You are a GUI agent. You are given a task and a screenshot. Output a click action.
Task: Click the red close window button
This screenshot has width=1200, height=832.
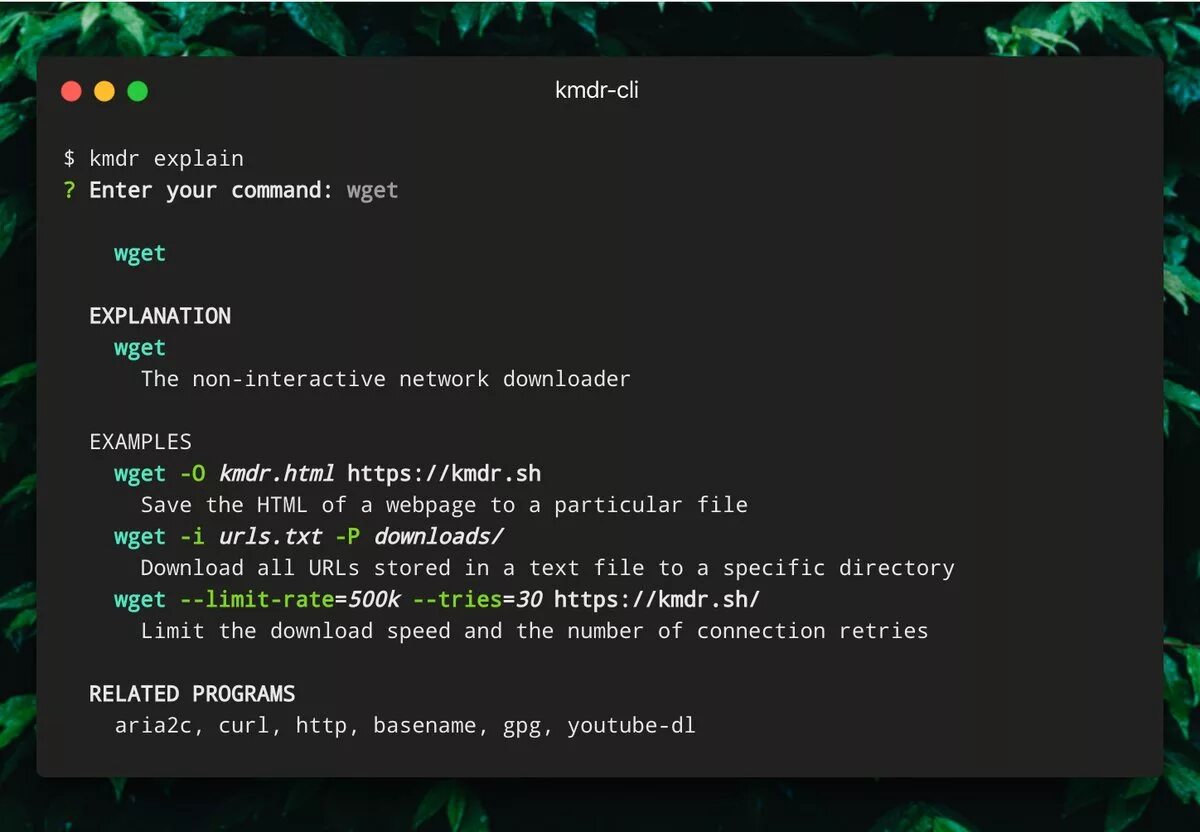click(x=71, y=91)
